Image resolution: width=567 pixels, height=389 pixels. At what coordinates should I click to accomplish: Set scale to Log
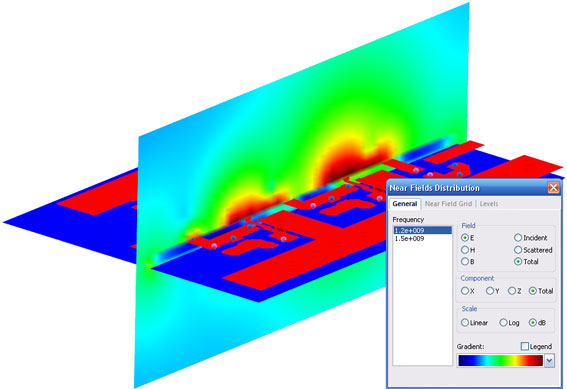509,322
